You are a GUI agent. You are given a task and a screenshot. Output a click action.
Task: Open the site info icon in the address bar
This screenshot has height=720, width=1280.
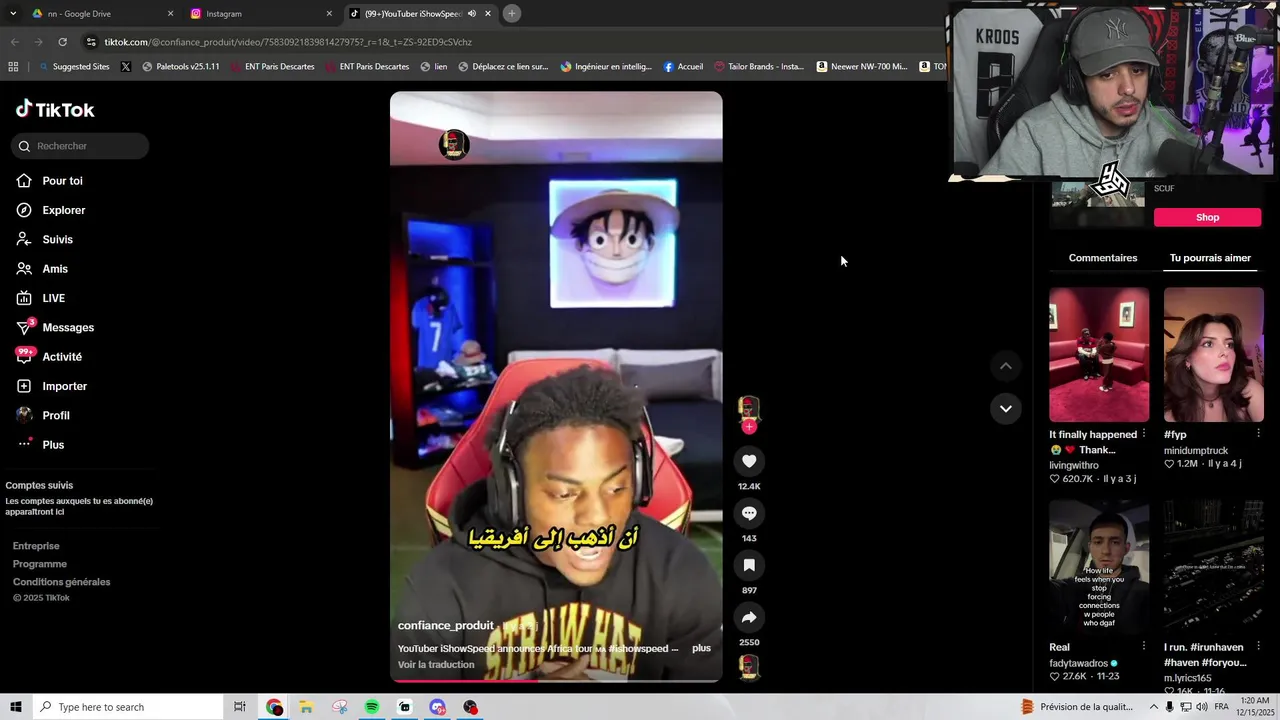tap(91, 42)
